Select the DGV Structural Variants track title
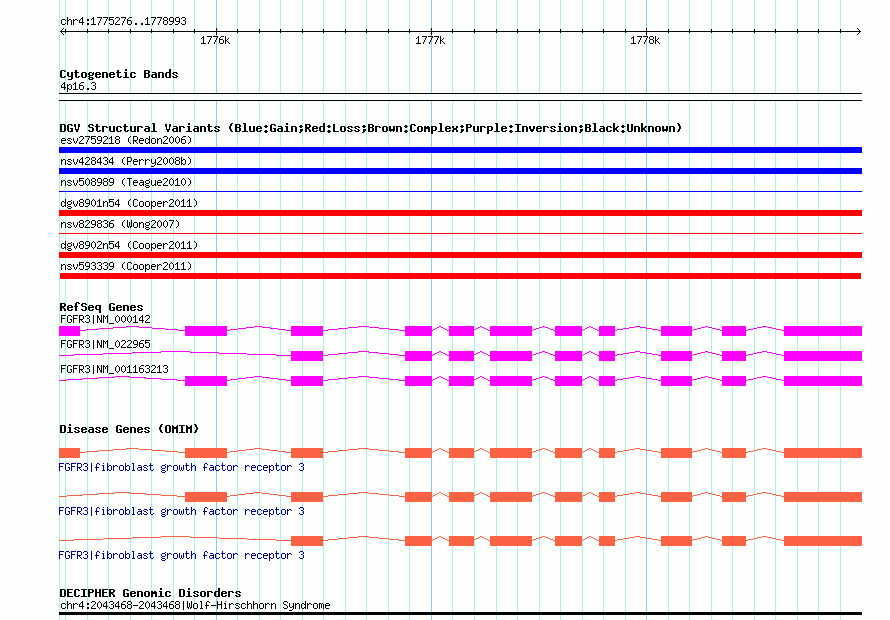 [x=370, y=128]
